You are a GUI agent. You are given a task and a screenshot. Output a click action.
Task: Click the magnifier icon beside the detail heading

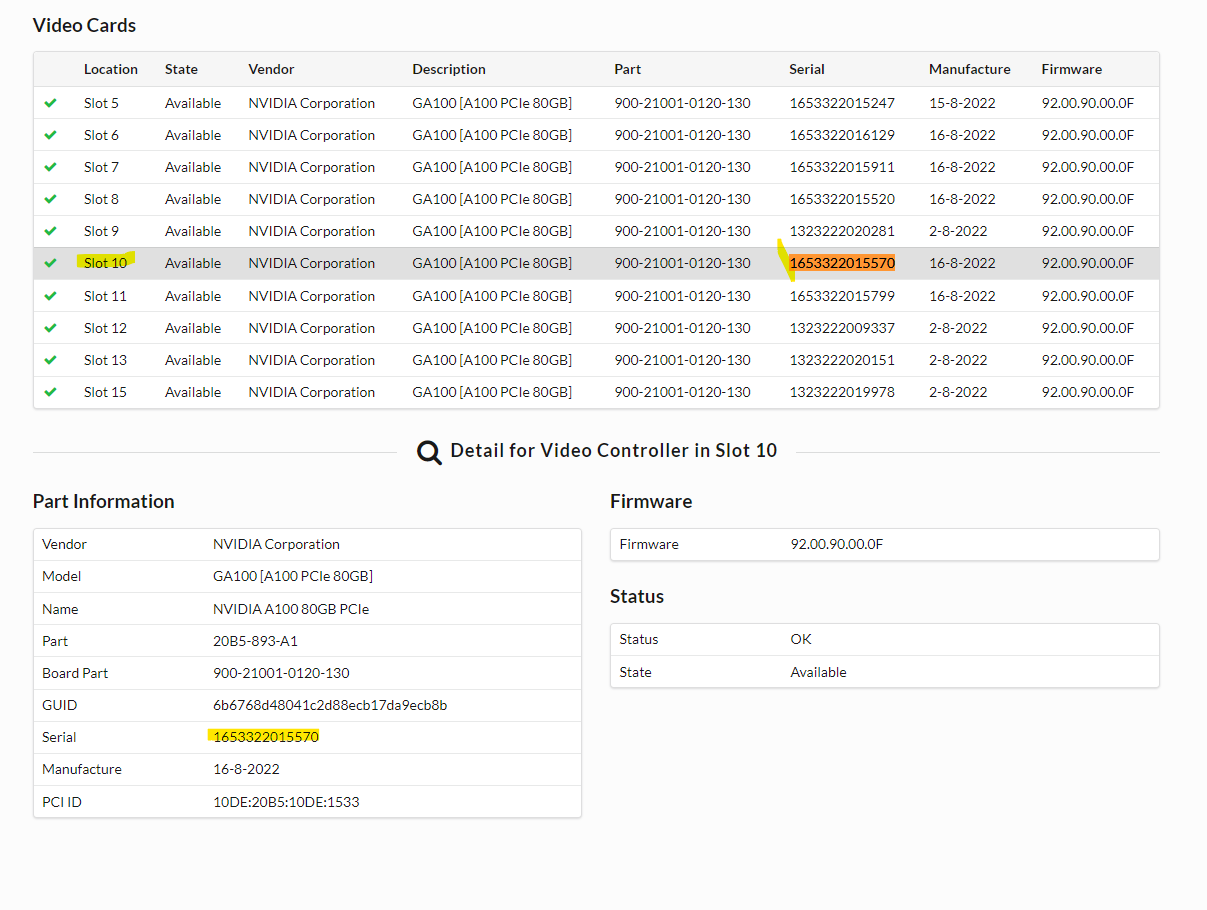coord(429,452)
